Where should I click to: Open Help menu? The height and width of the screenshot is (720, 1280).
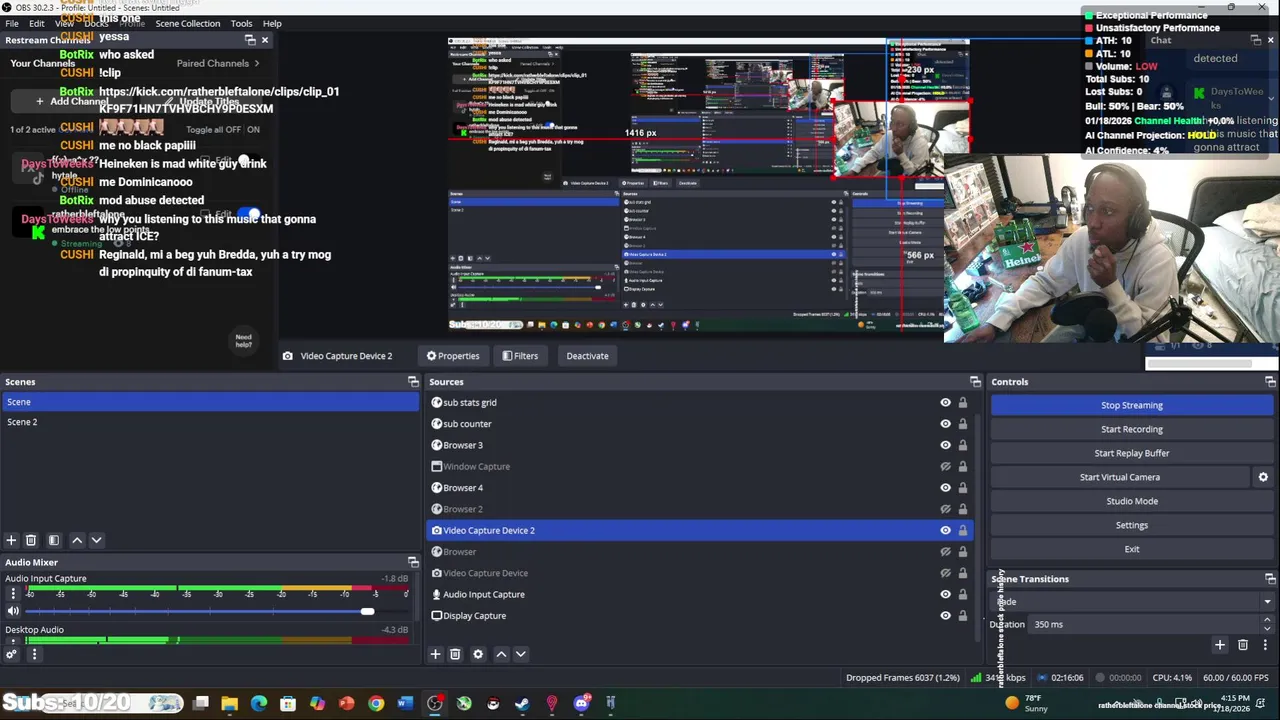[x=272, y=23]
